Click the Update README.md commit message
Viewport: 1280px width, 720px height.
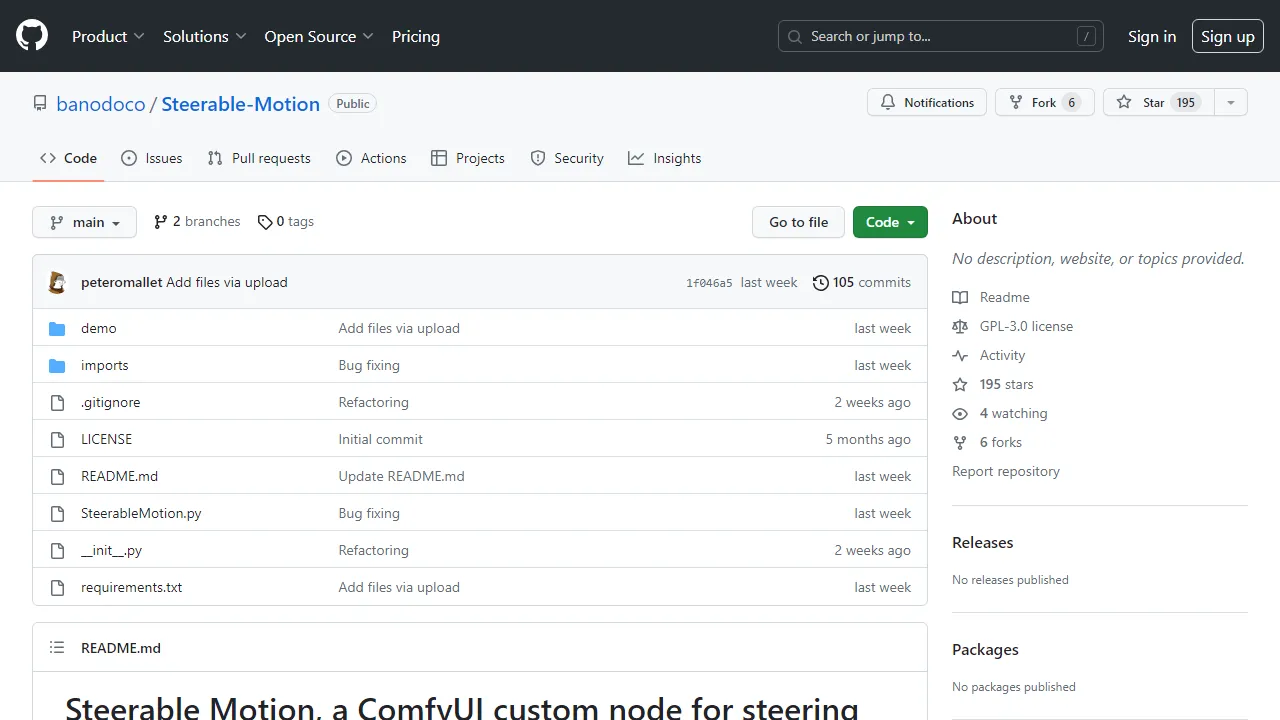click(x=402, y=476)
